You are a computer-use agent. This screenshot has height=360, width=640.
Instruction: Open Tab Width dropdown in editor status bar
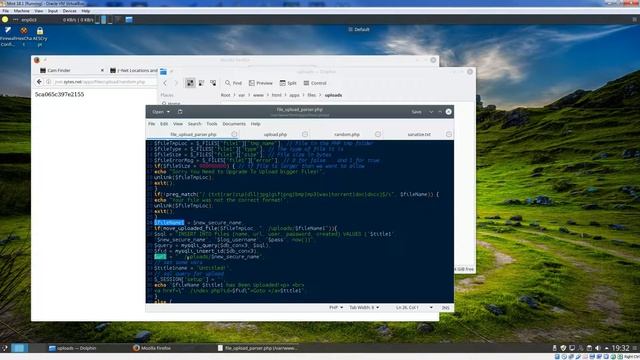click(x=364, y=307)
